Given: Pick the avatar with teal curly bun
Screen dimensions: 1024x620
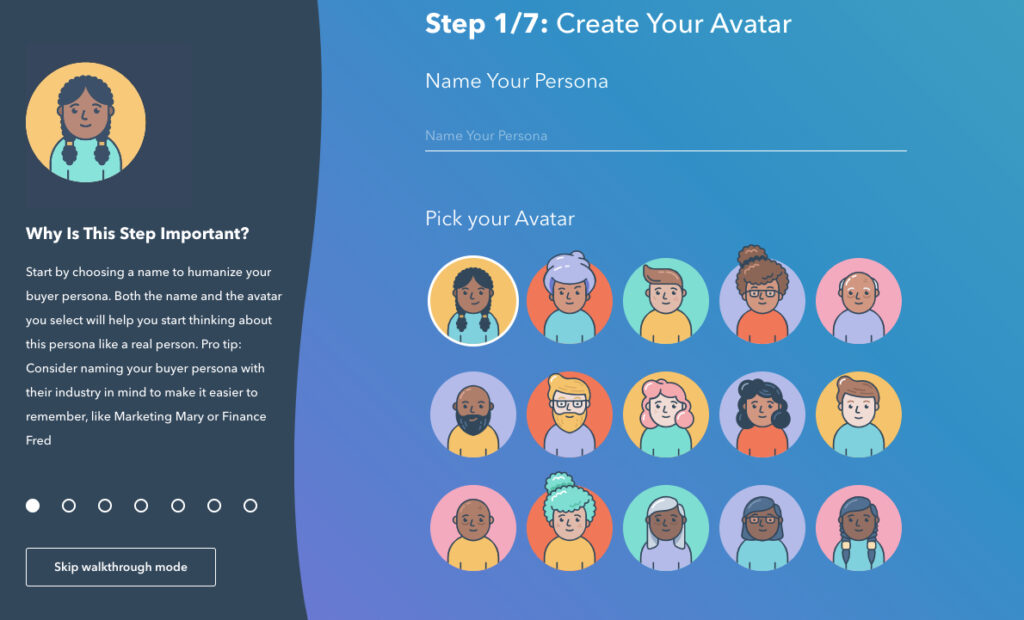Looking at the screenshot, I should point(569,523).
